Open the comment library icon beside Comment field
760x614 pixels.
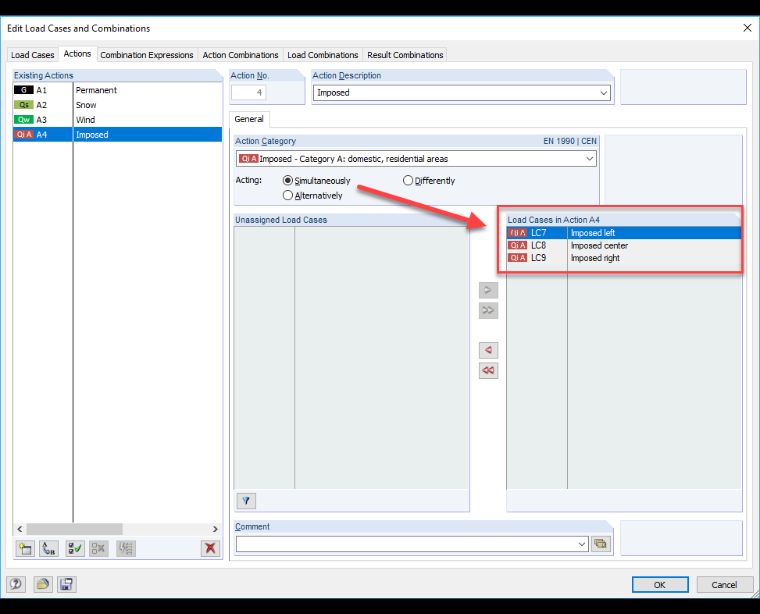[x=601, y=544]
